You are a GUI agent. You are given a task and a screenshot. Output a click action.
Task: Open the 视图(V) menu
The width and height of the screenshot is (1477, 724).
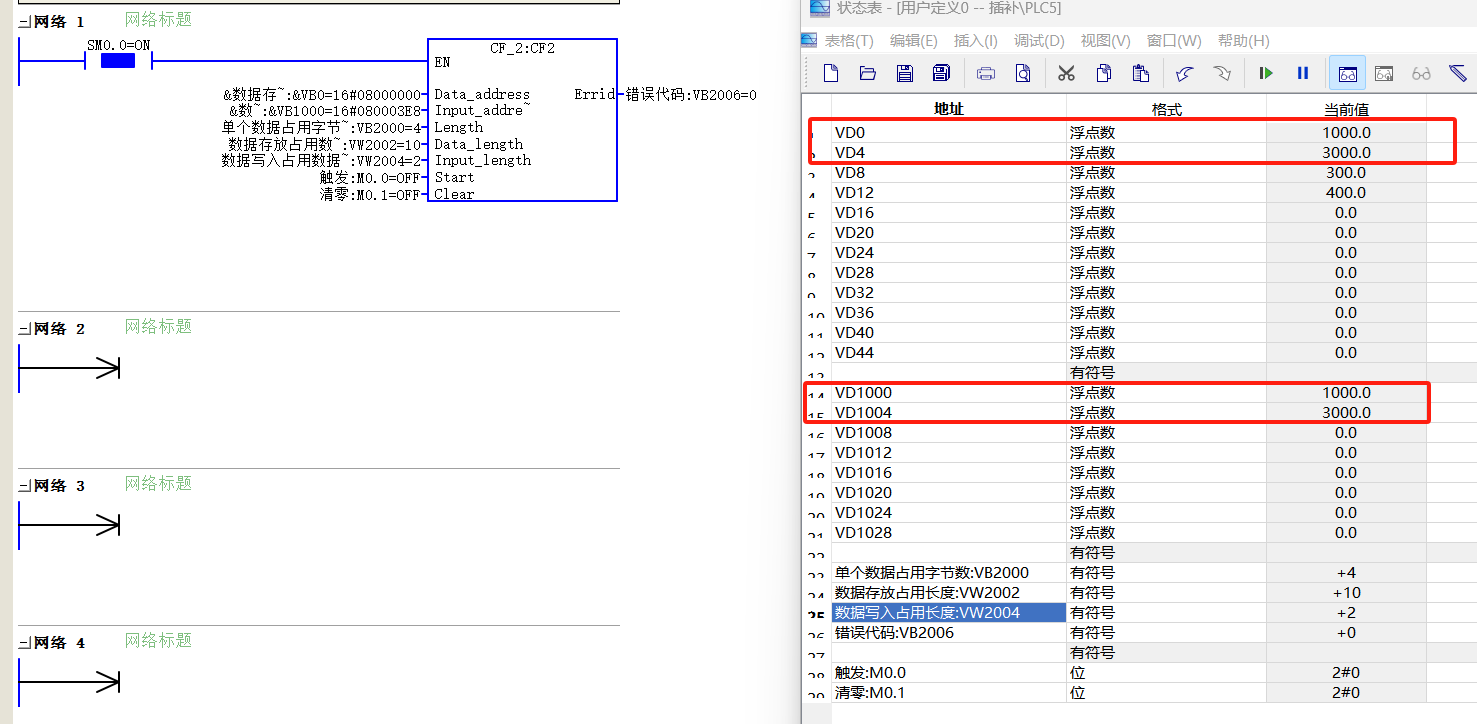[1105, 41]
